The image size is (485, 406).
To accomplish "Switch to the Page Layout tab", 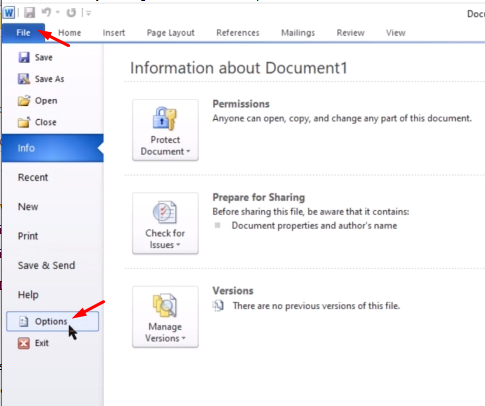I will click(x=170, y=33).
